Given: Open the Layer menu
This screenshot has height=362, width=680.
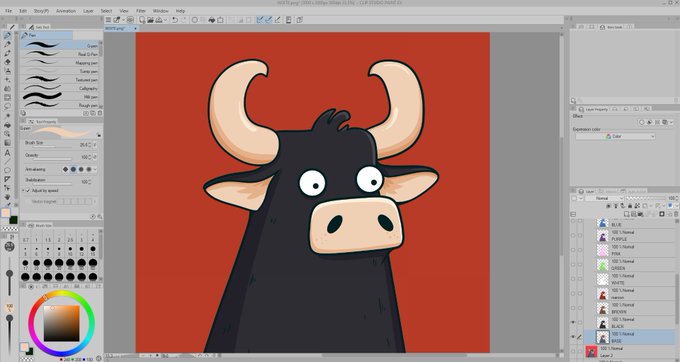Looking at the screenshot, I should pos(88,11).
